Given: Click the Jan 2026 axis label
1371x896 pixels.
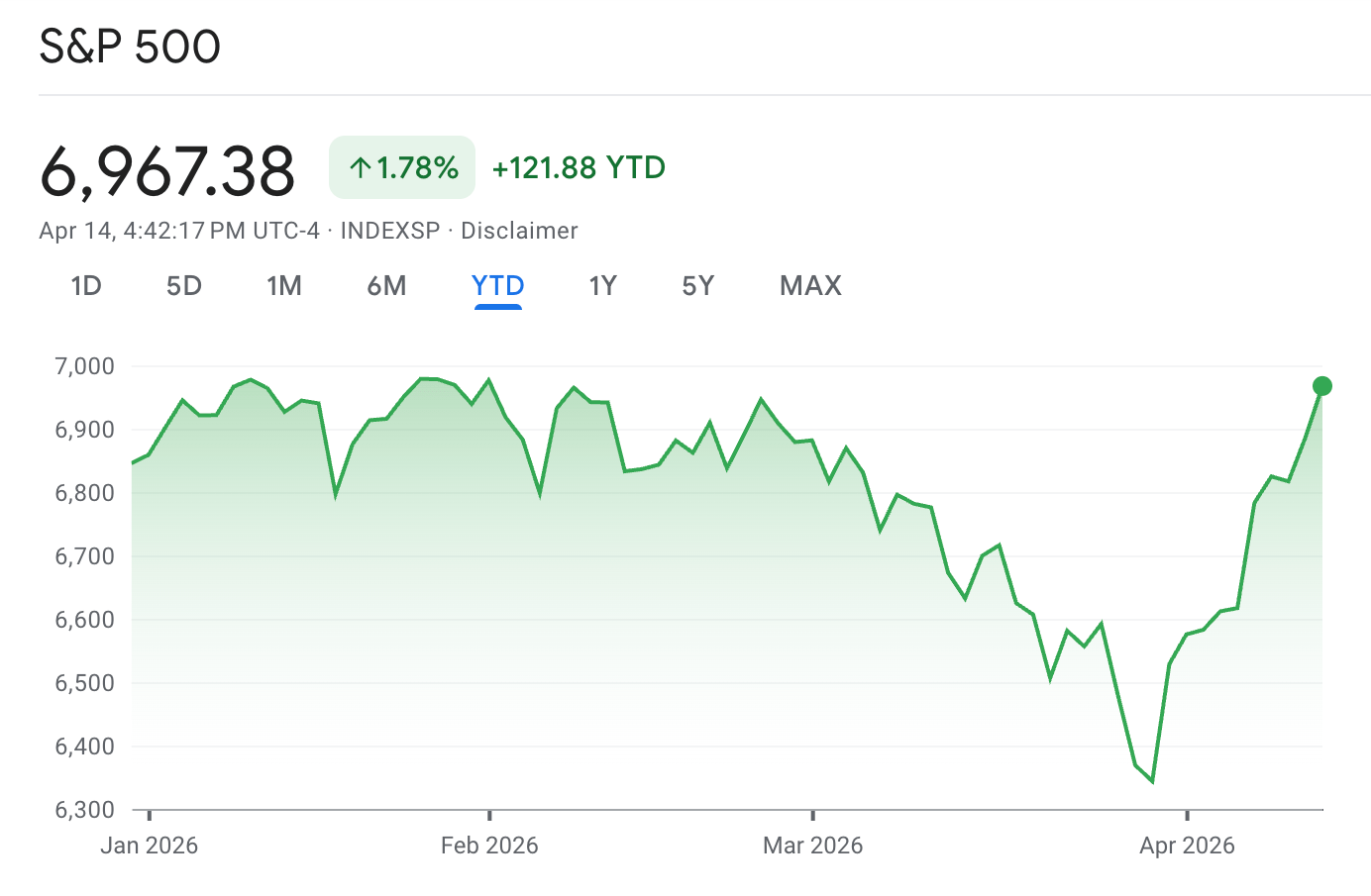Looking at the screenshot, I should click(x=150, y=846).
